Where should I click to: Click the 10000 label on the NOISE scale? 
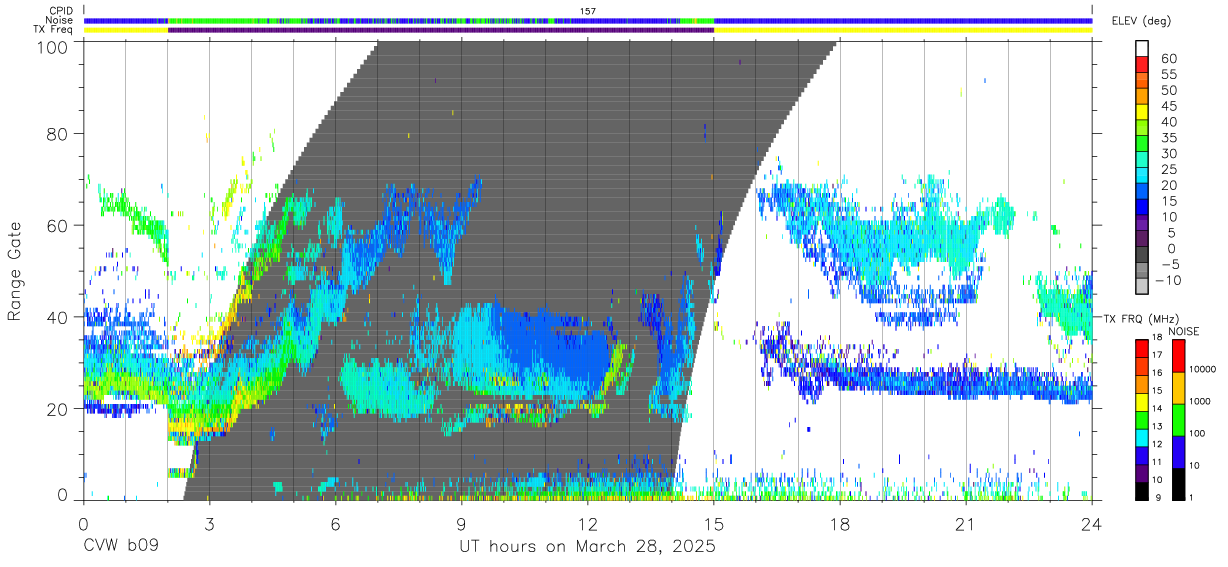[1202, 369]
